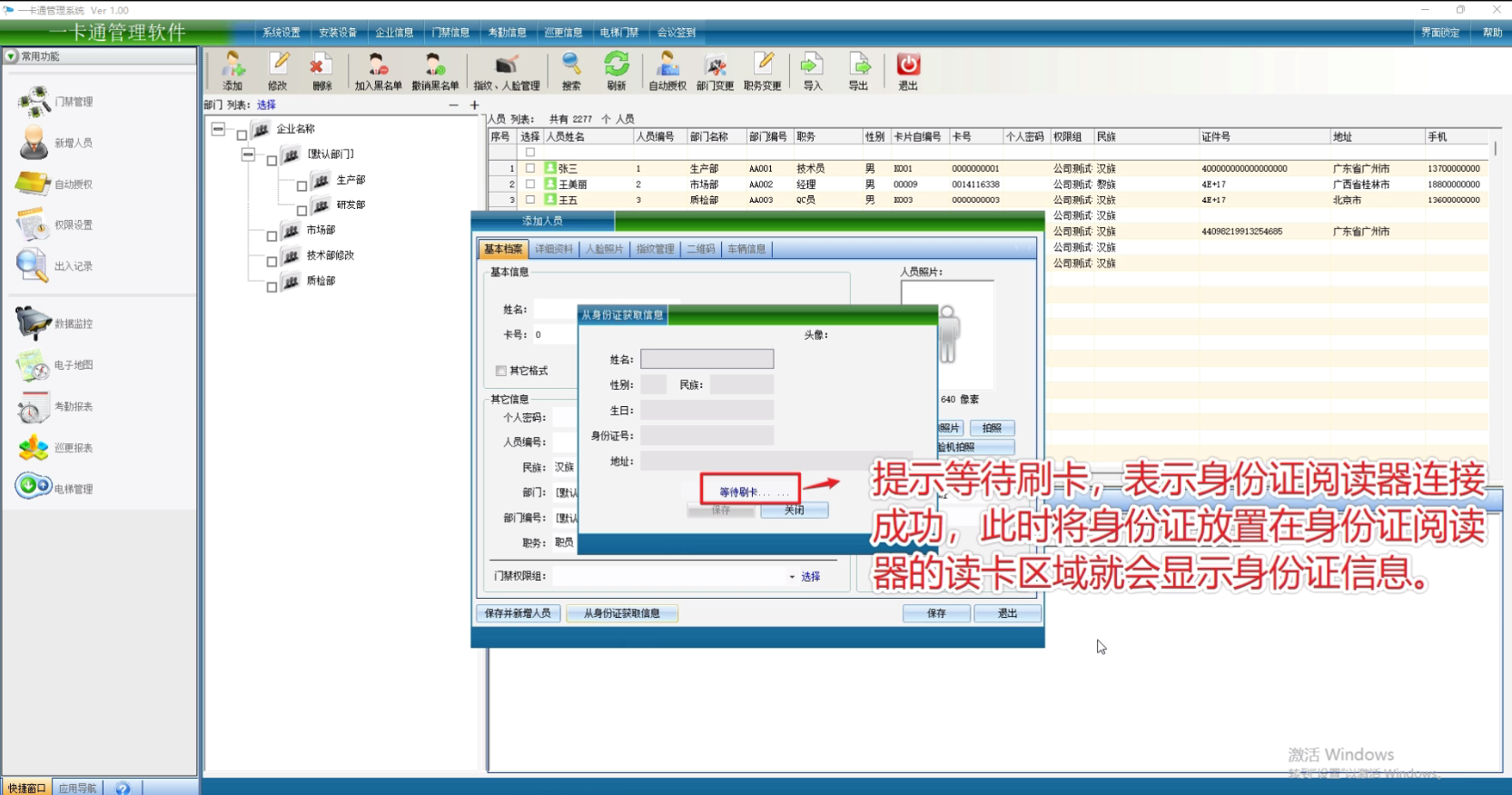Image resolution: width=1512 pixels, height=795 pixels.
Task: Open the 门禁权限组 dropdown arrow
Action: click(x=792, y=577)
